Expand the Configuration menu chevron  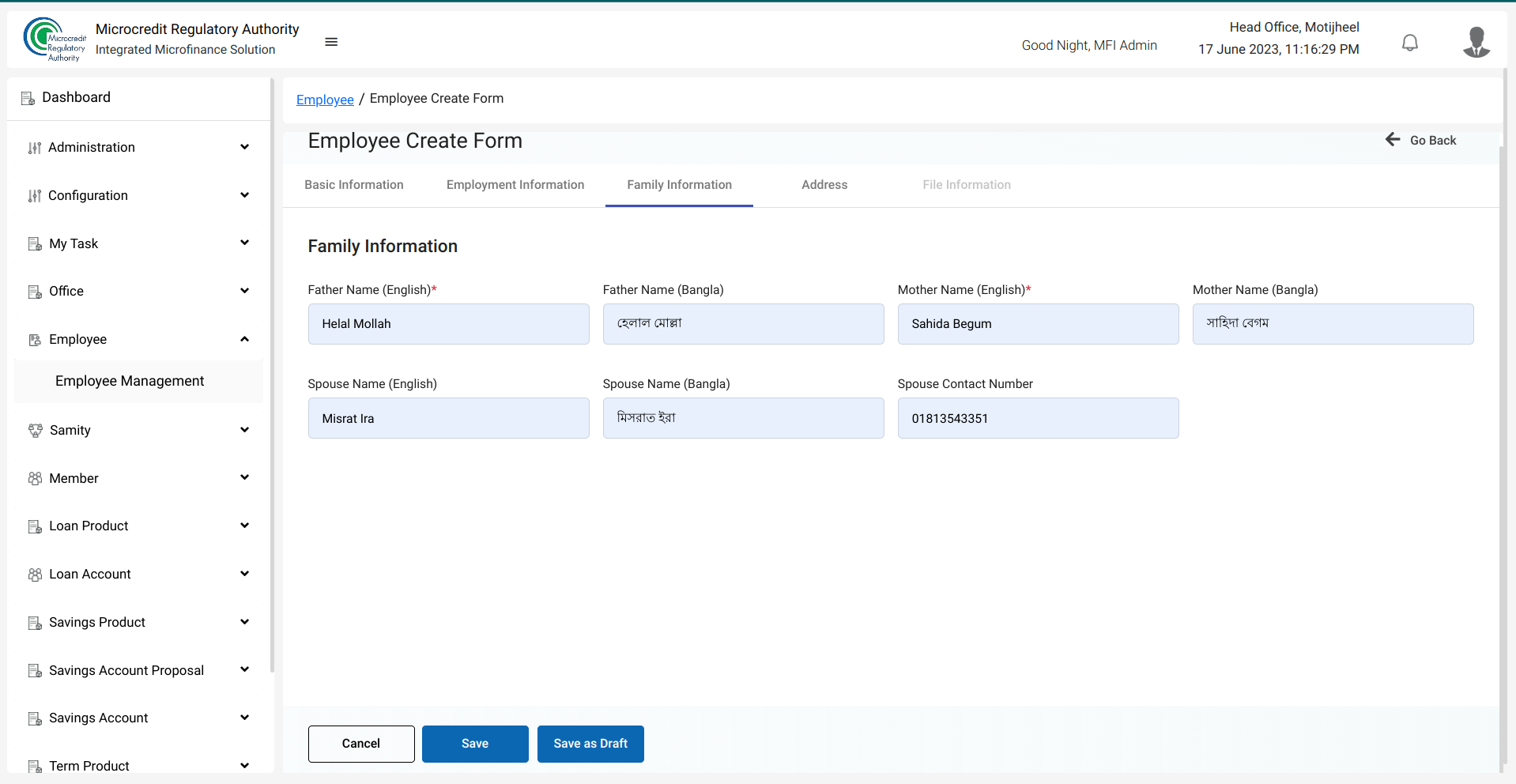[245, 195]
